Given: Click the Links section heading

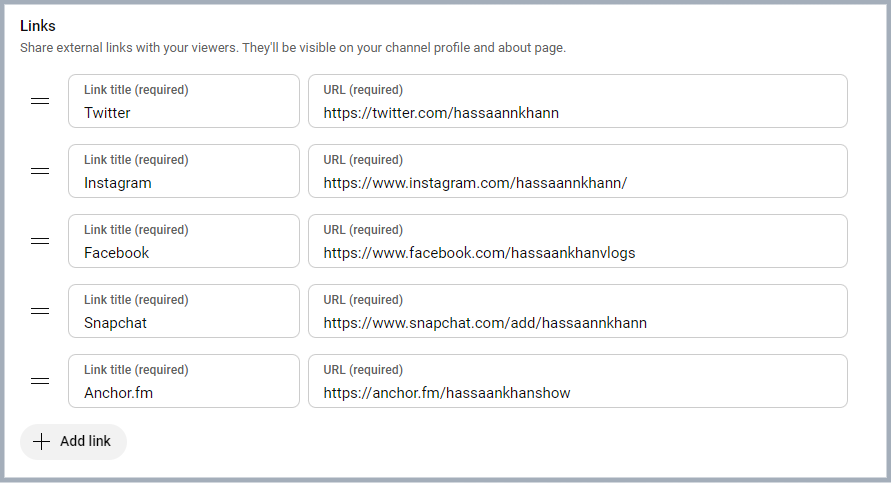Looking at the screenshot, I should 38,26.
